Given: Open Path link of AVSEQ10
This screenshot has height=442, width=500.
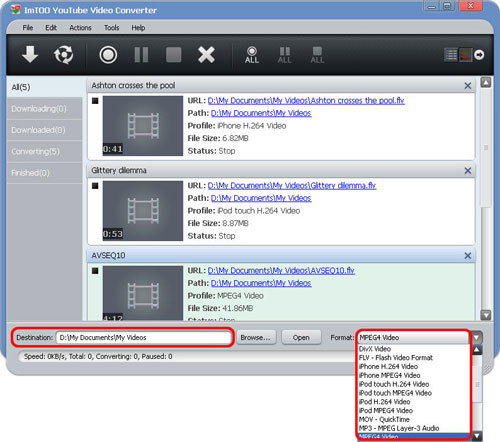Looking at the screenshot, I should tap(261, 283).
